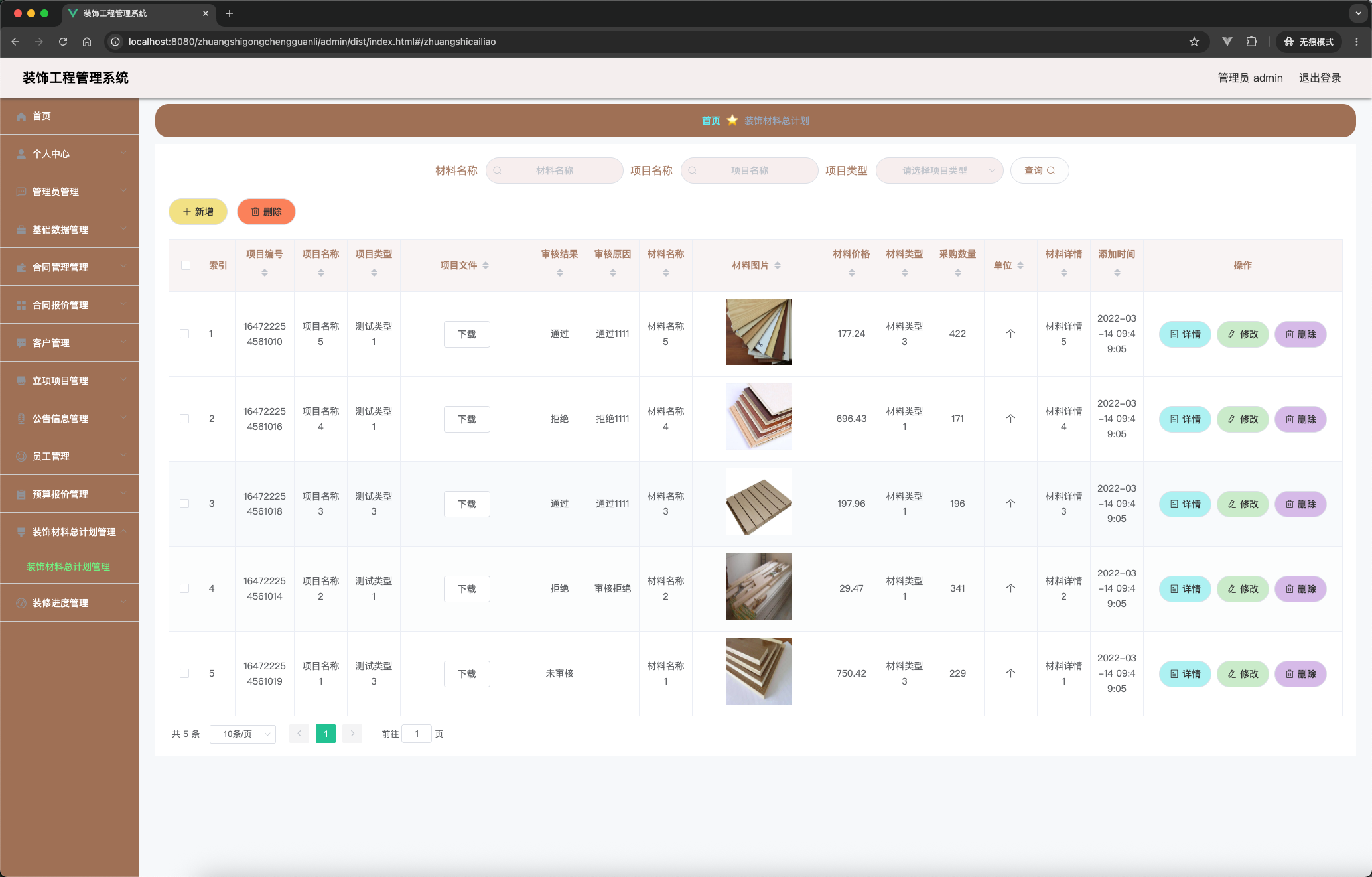The image size is (1372, 877).
Task: Click the icon next to 预算报价管理
Action: (21, 494)
